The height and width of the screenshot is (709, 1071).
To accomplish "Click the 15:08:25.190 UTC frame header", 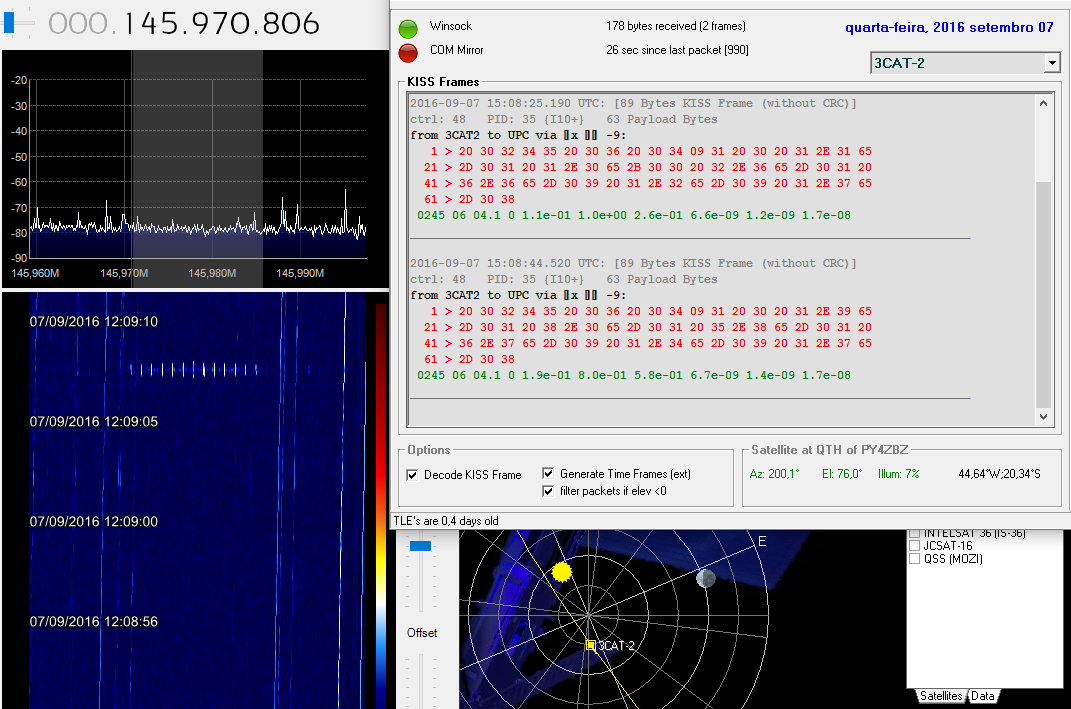I will coord(632,103).
